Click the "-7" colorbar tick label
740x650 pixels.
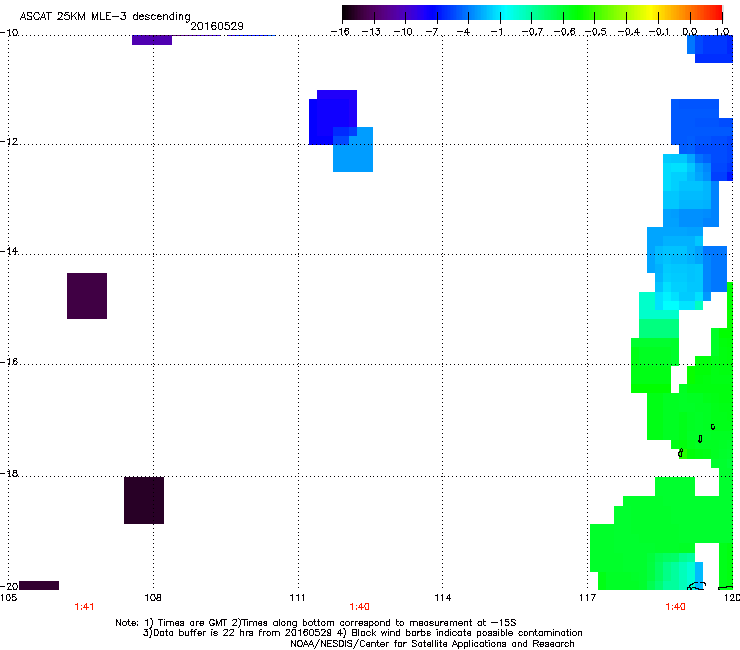pyautogui.click(x=432, y=32)
